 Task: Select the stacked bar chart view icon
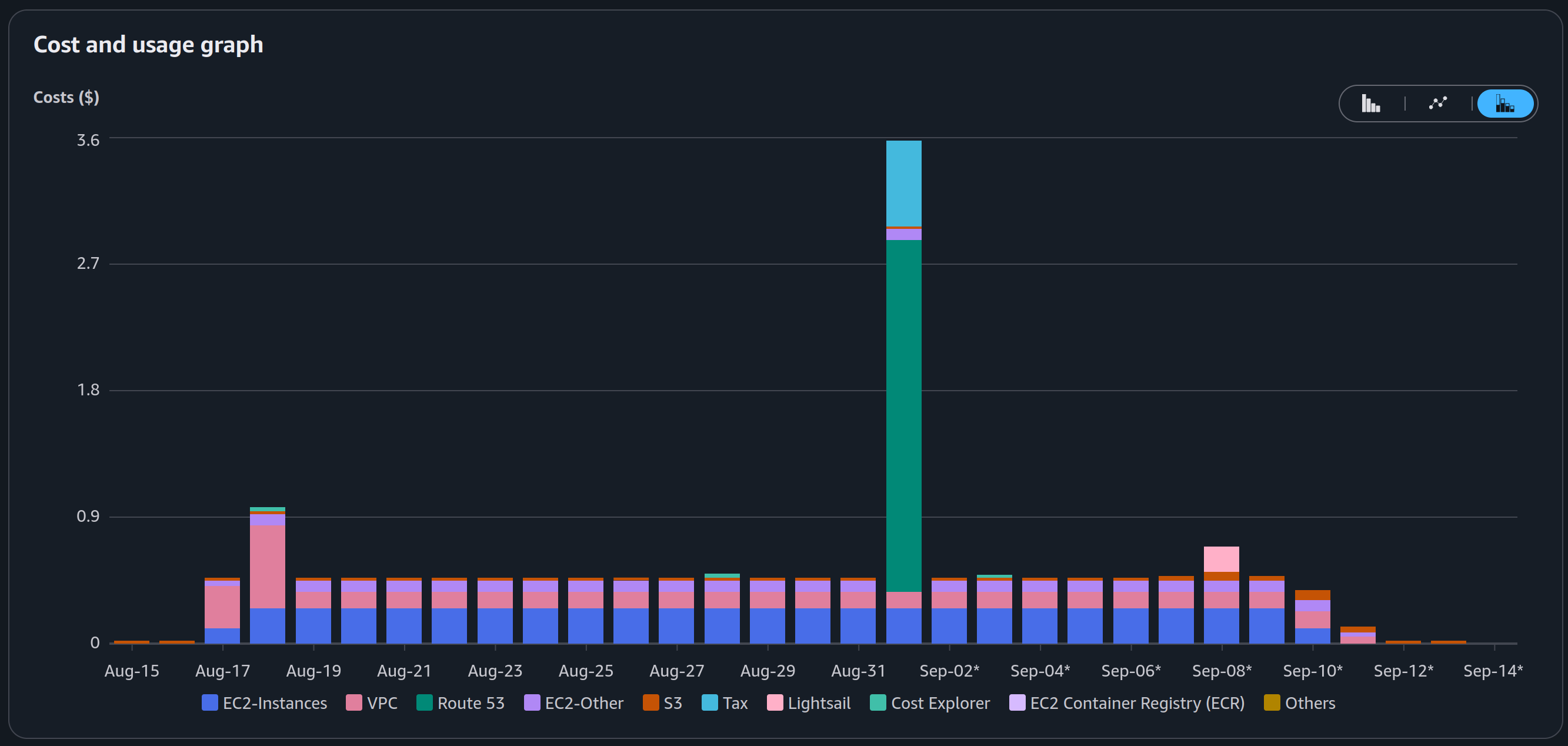tap(1504, 104)
